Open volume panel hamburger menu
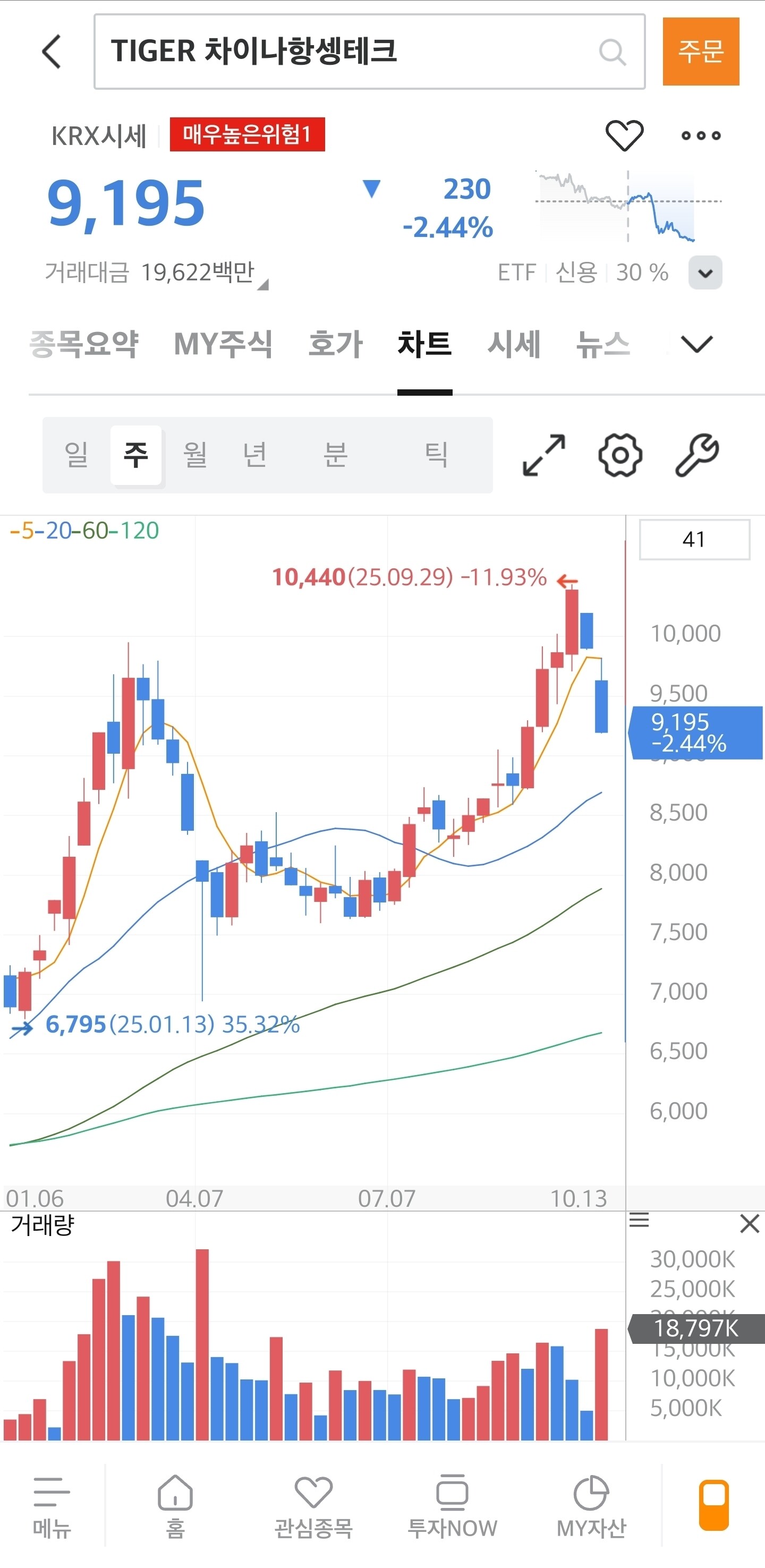Screen dimensions: 765x1568 (x=639, y=1221)
